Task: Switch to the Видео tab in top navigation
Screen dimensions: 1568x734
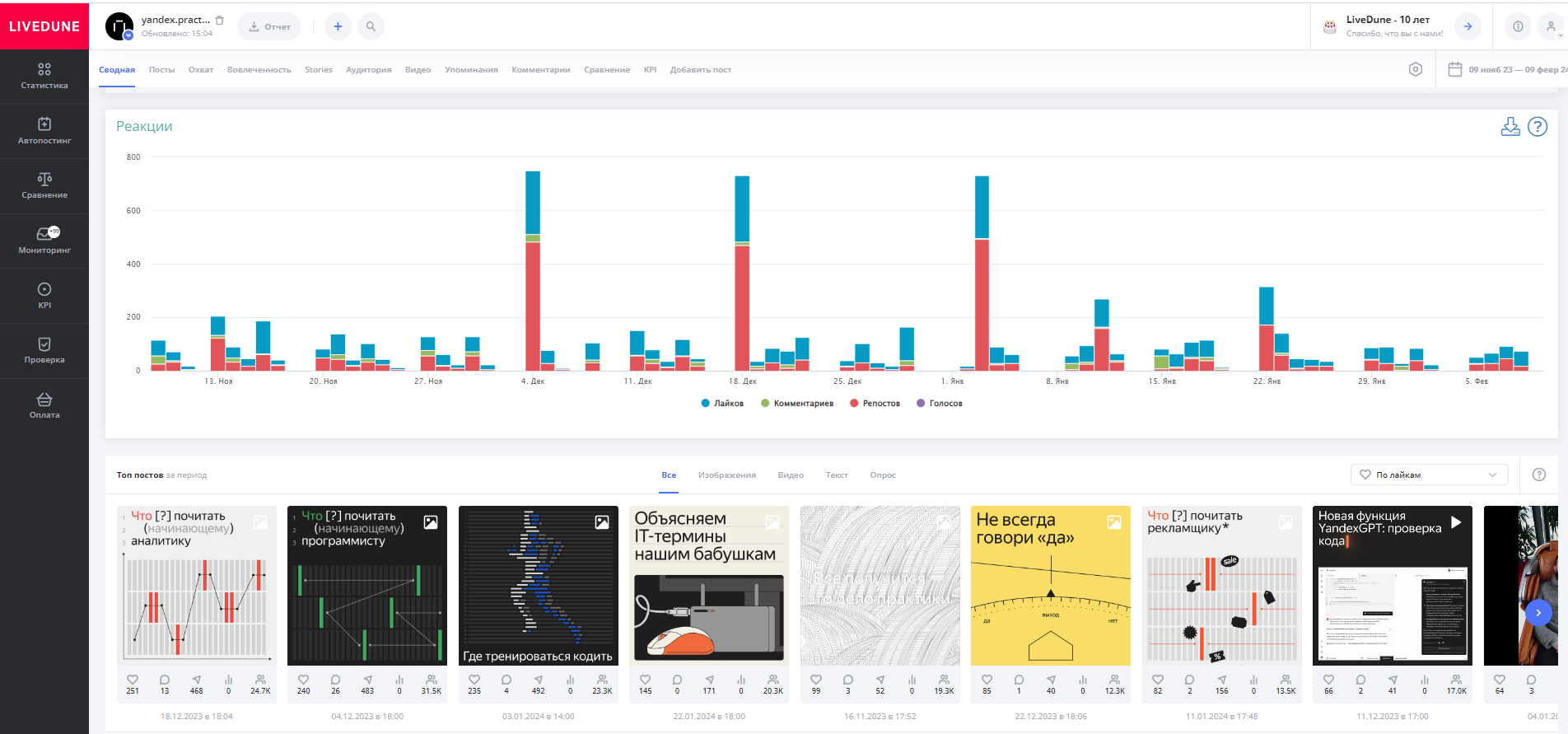Action: (x=418, y=70)
